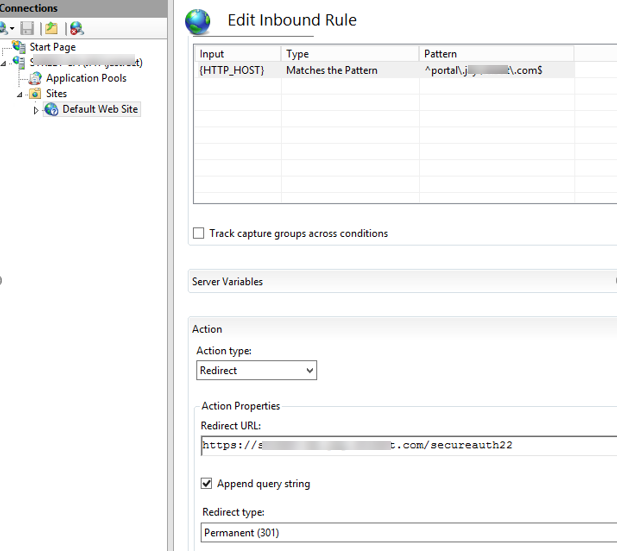Screen dimensions: 617x551
Task: Enable Track capture groups across conditions
Action: click(199, 233)
